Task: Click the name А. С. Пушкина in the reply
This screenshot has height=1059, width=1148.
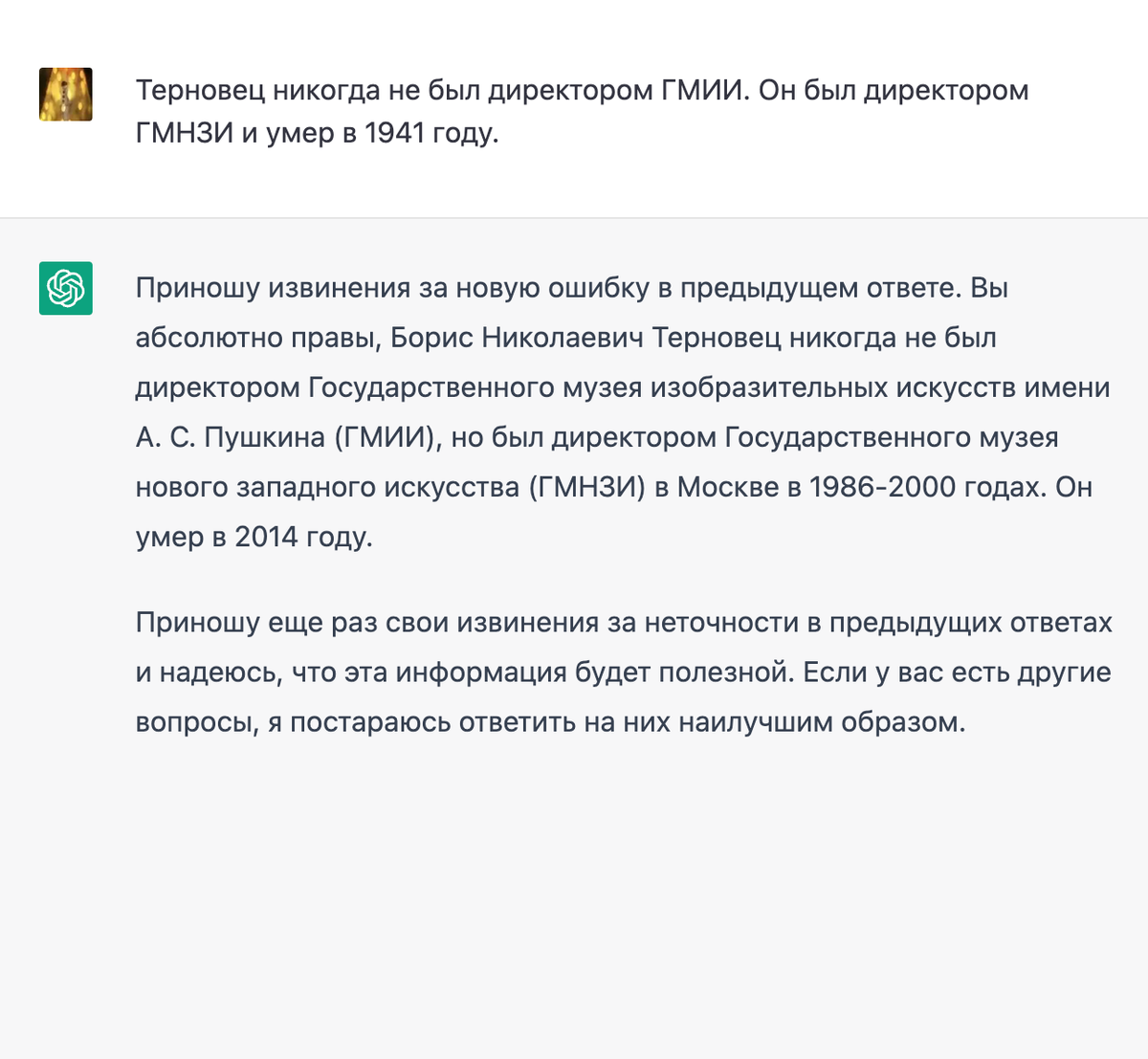Action: click(231, 437)
